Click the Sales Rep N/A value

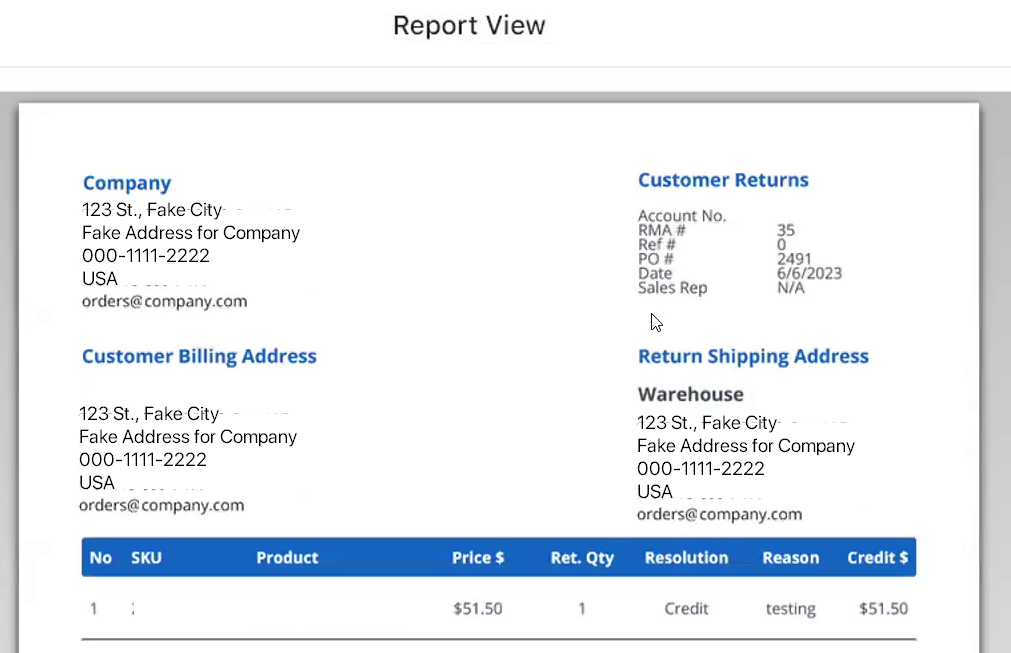pos(790,288)
